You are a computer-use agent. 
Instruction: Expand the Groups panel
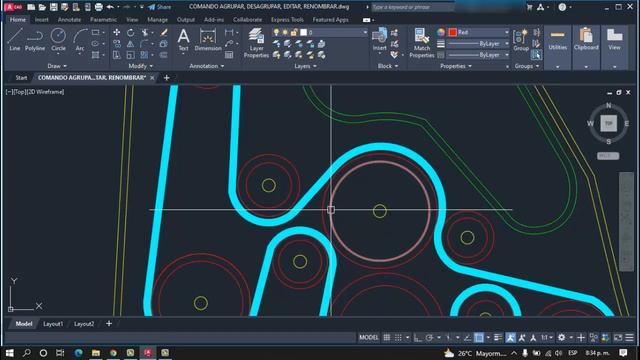(x=527, y=66)
